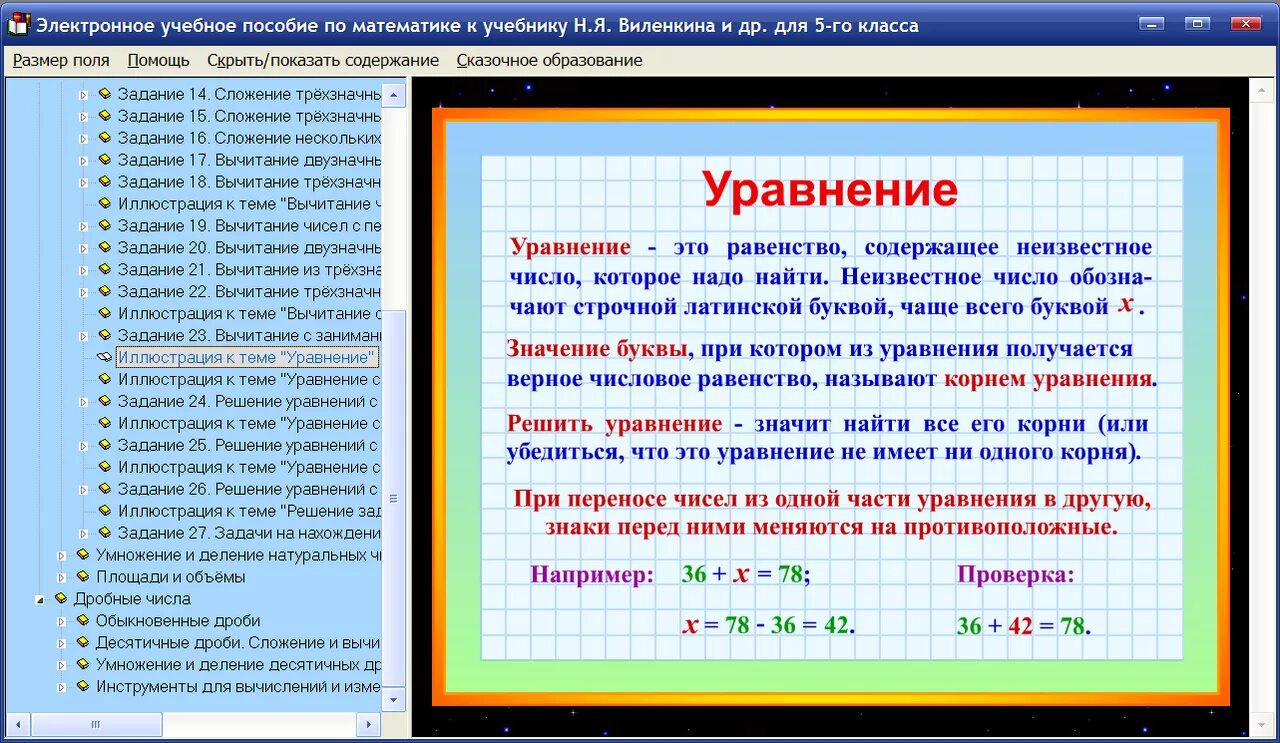
Task: Click the book icon beside Задание 16
Action: [x=104, y=138]
